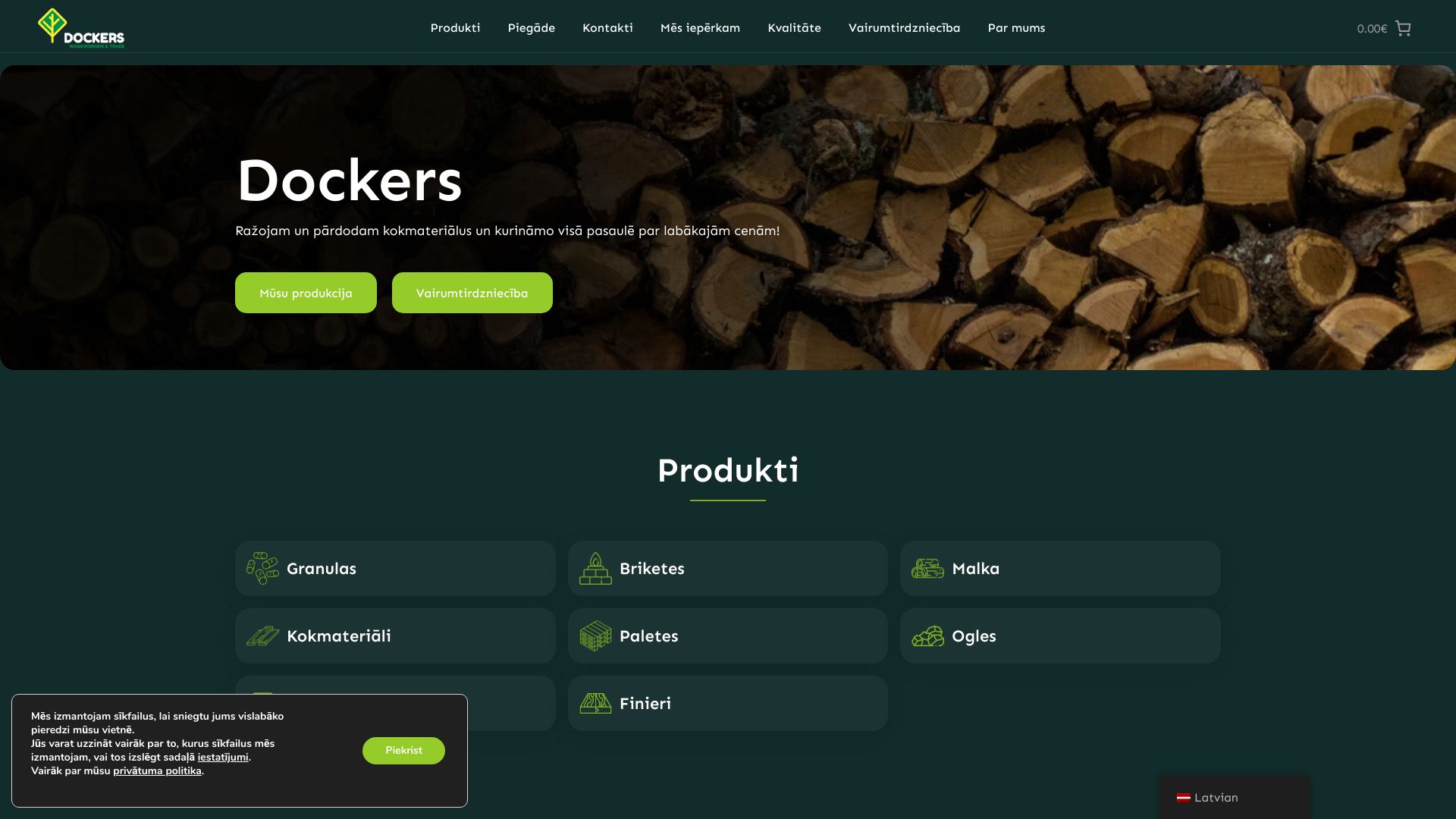Open the Produkti menu item

point(455,28)
